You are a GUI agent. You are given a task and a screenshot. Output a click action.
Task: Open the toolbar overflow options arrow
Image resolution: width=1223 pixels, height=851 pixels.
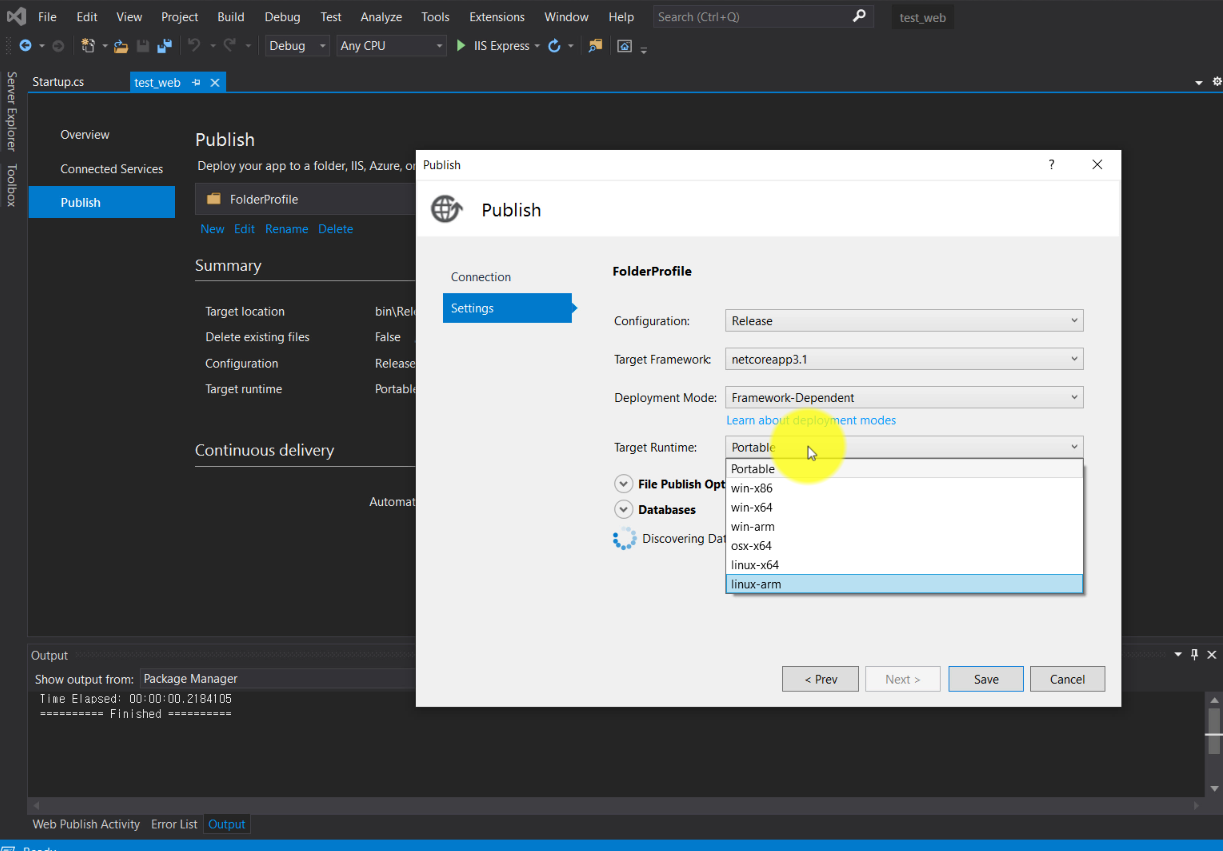[644, 49]
